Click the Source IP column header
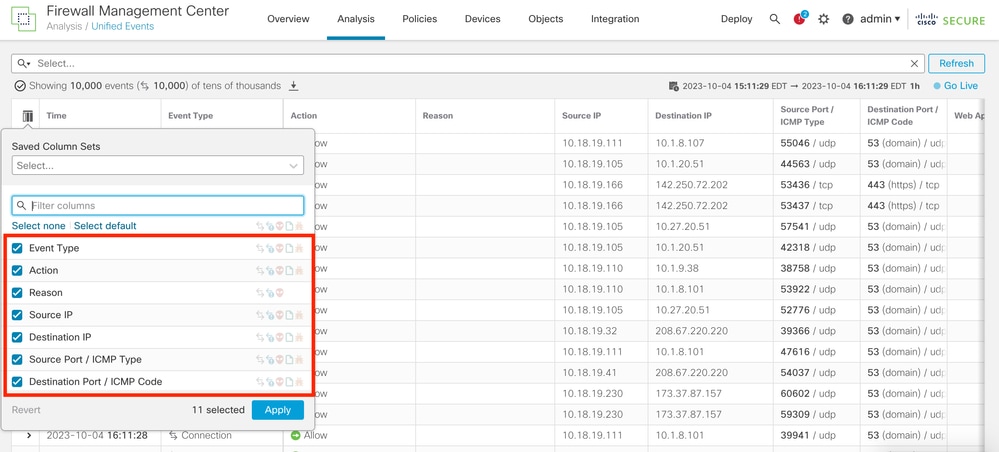 tap(581, 116)
